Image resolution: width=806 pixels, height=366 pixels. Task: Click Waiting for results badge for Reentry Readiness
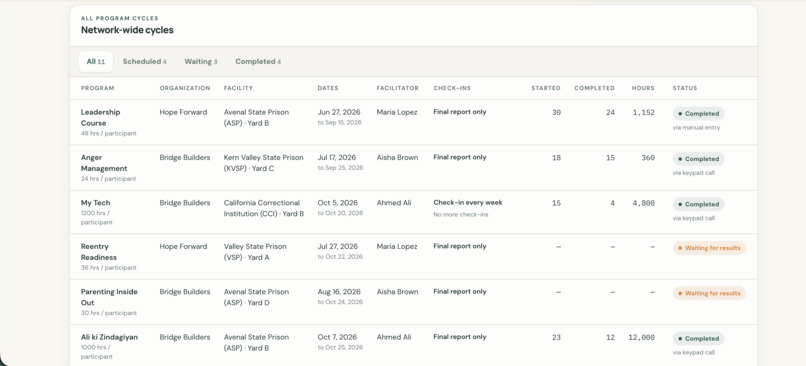pos(709,248)
